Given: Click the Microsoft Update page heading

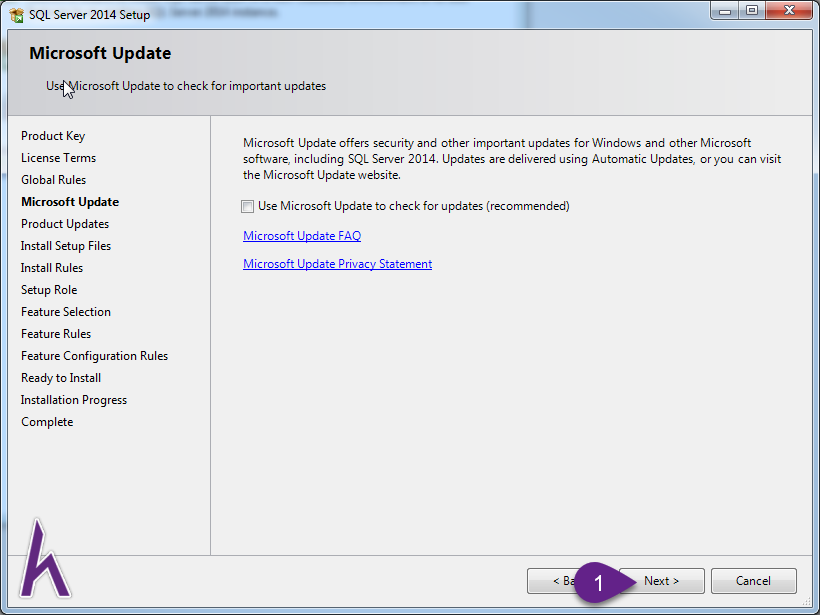Looking at the screenshot, I should (x=100, y=53).
